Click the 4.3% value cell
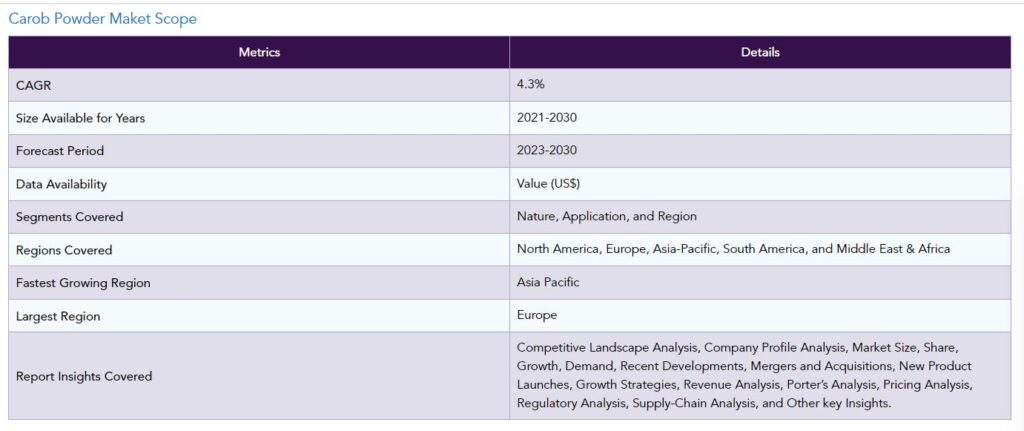The height and width of the screenshot is (431, 1024). click(529, 85)
